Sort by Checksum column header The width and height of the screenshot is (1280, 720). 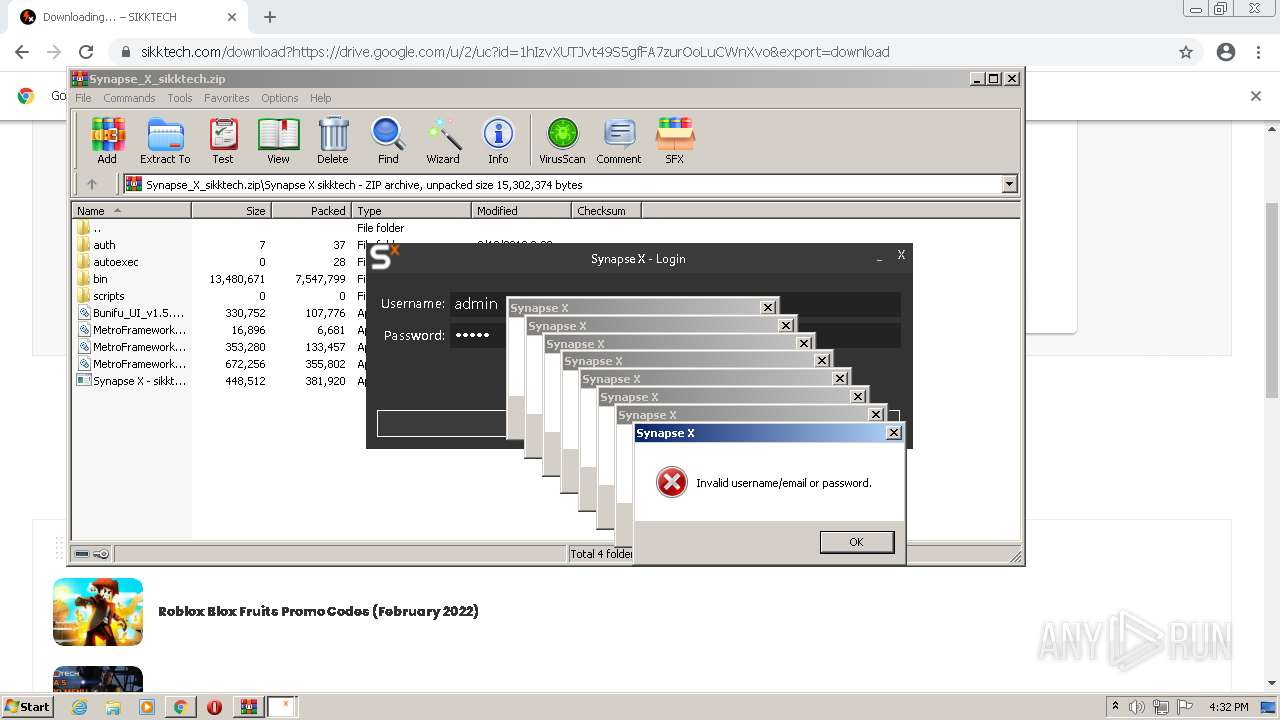click(606, 210)
